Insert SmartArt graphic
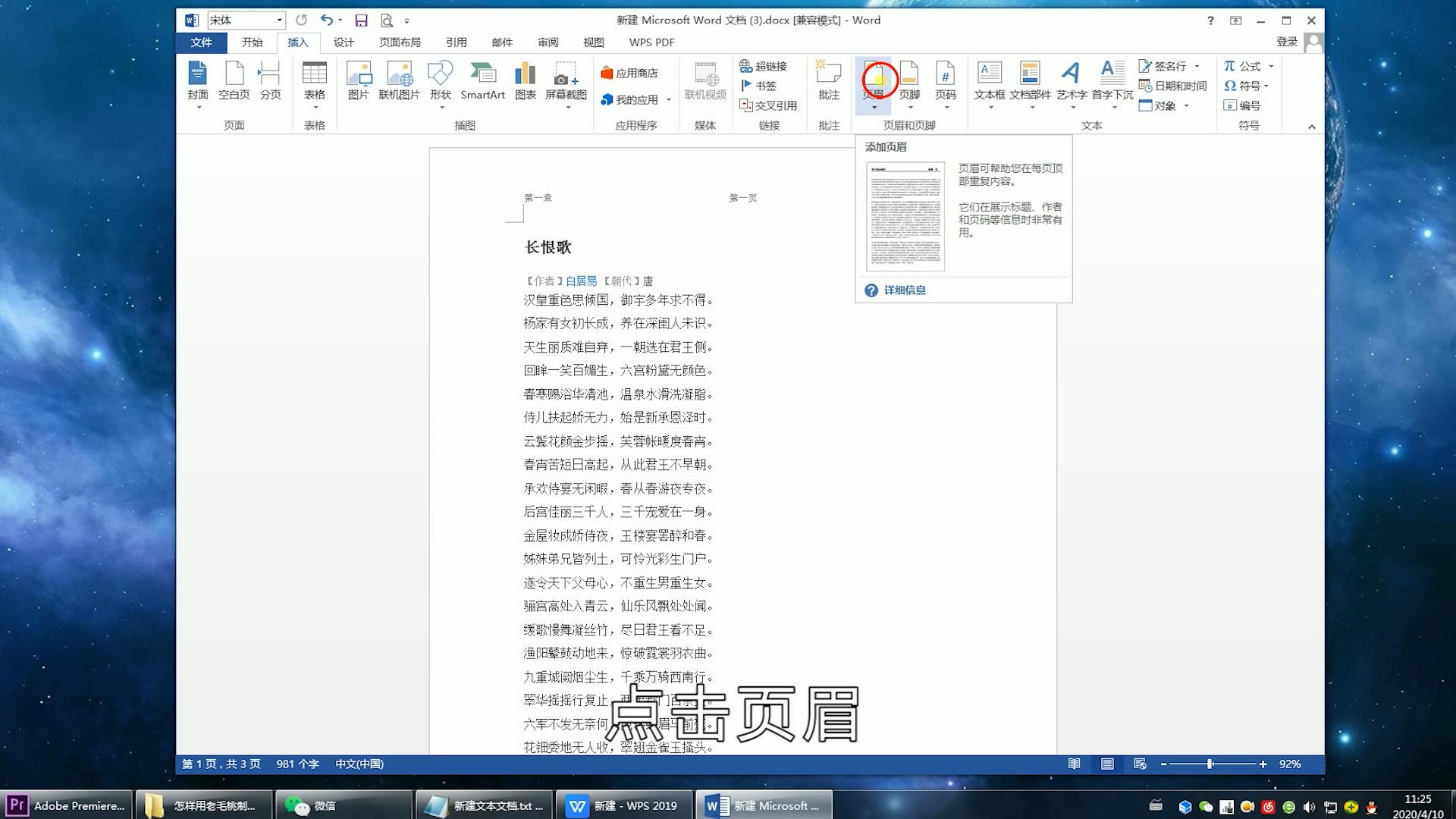Viewport: 1456px width, 819px height. point(482,82)
